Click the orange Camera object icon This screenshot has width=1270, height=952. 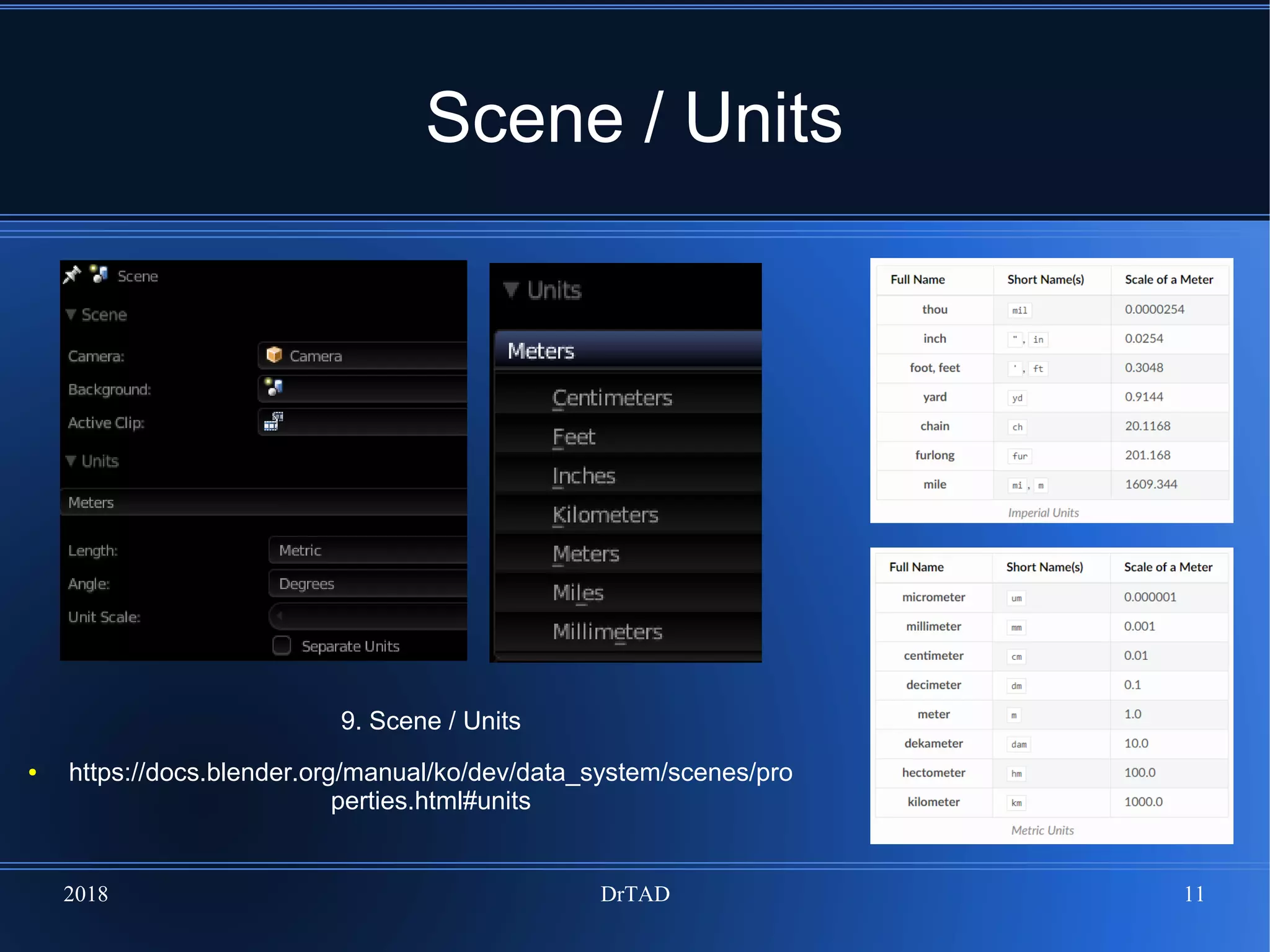click(273, 355)
